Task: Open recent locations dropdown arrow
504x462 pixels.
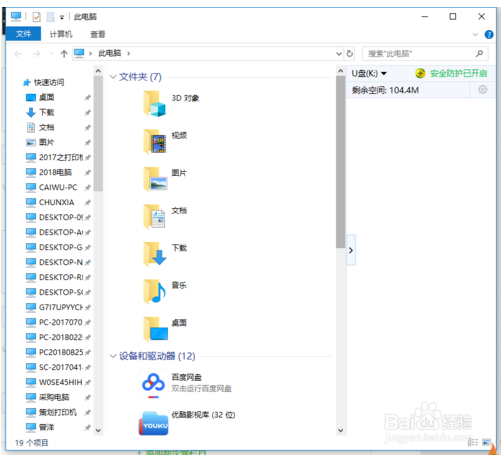Action: click(51, 53)
